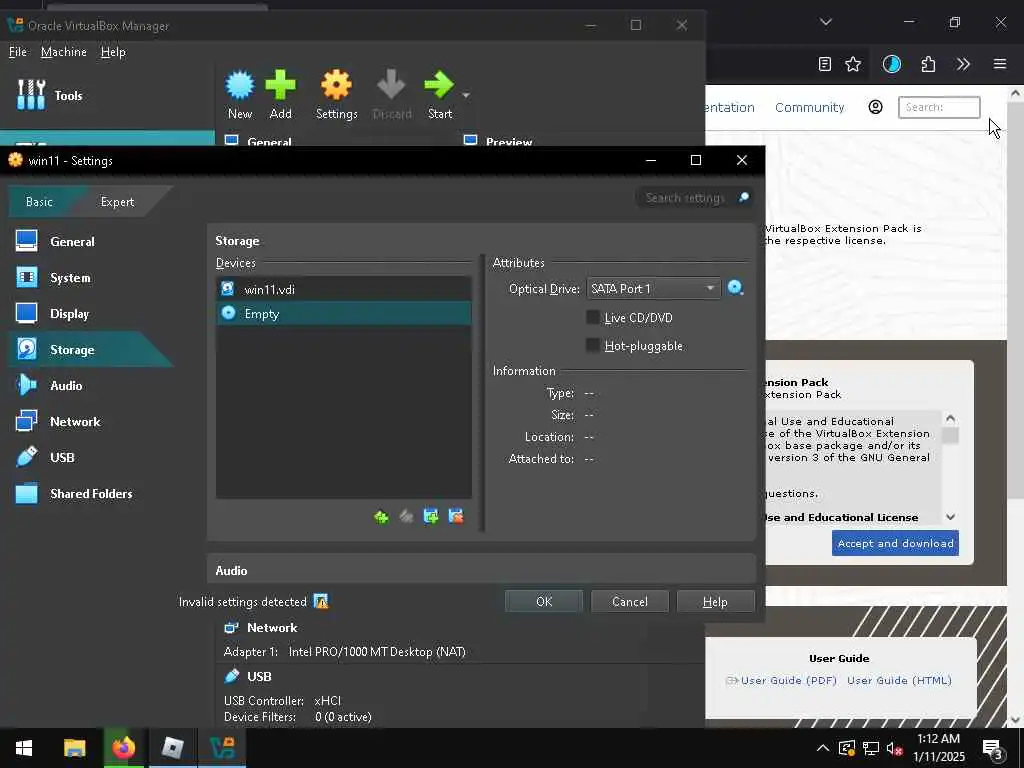Toggle Firefox reader view icon

(x=825, y=64)
